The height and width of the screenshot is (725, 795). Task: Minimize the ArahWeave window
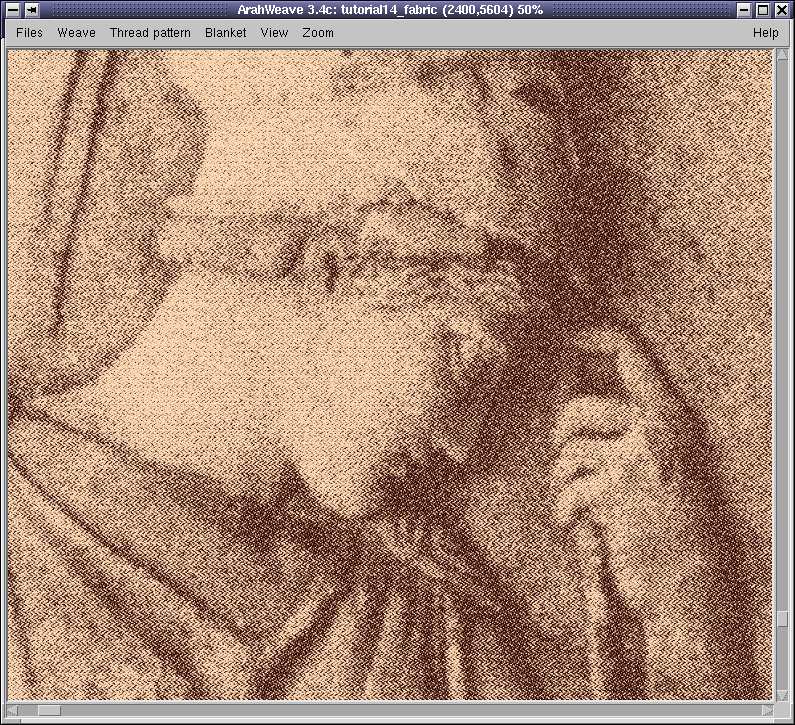pyautogui.click(x=744, y=10)
